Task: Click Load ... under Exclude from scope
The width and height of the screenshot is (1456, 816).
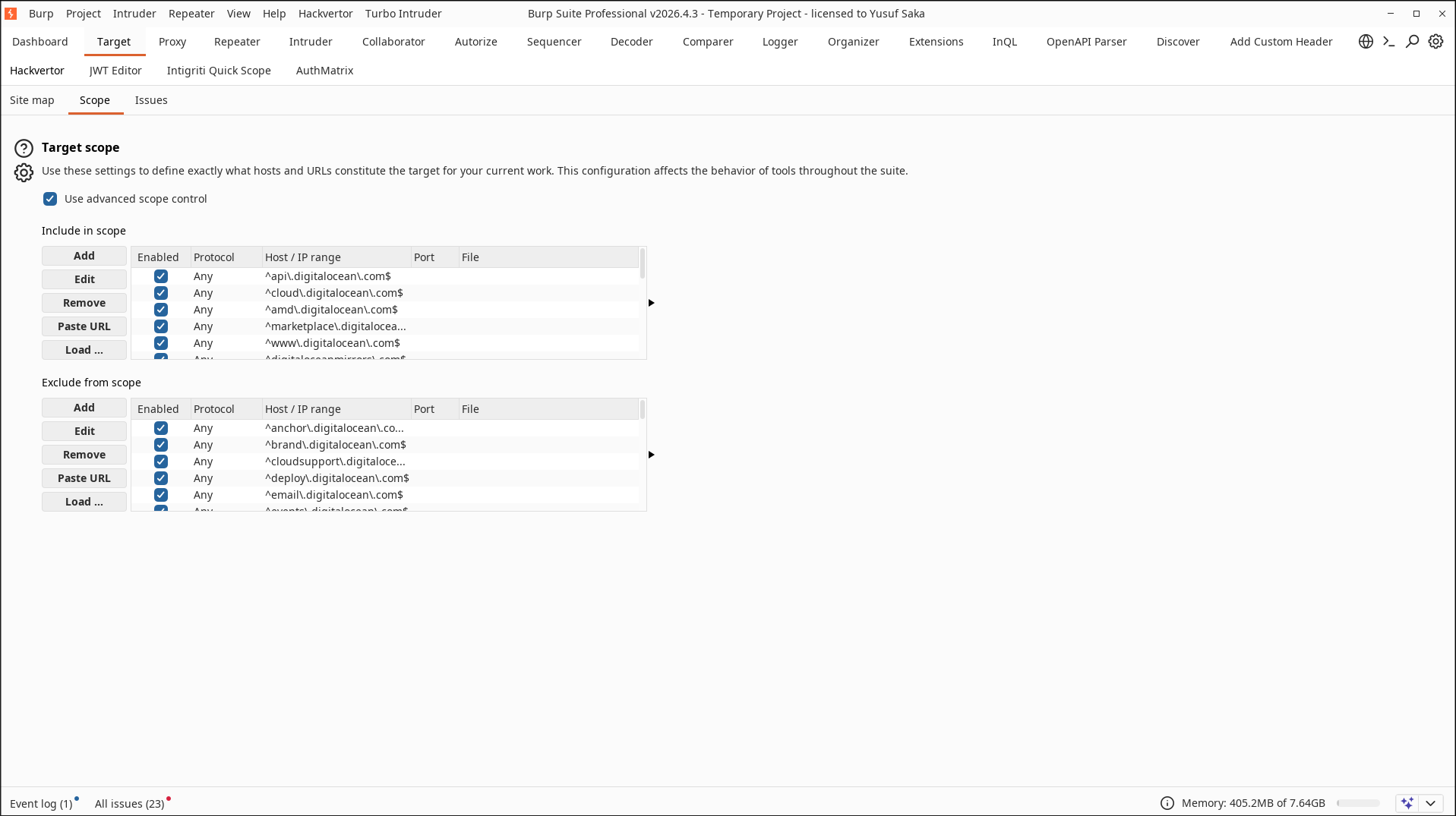Action: [84, 502]
